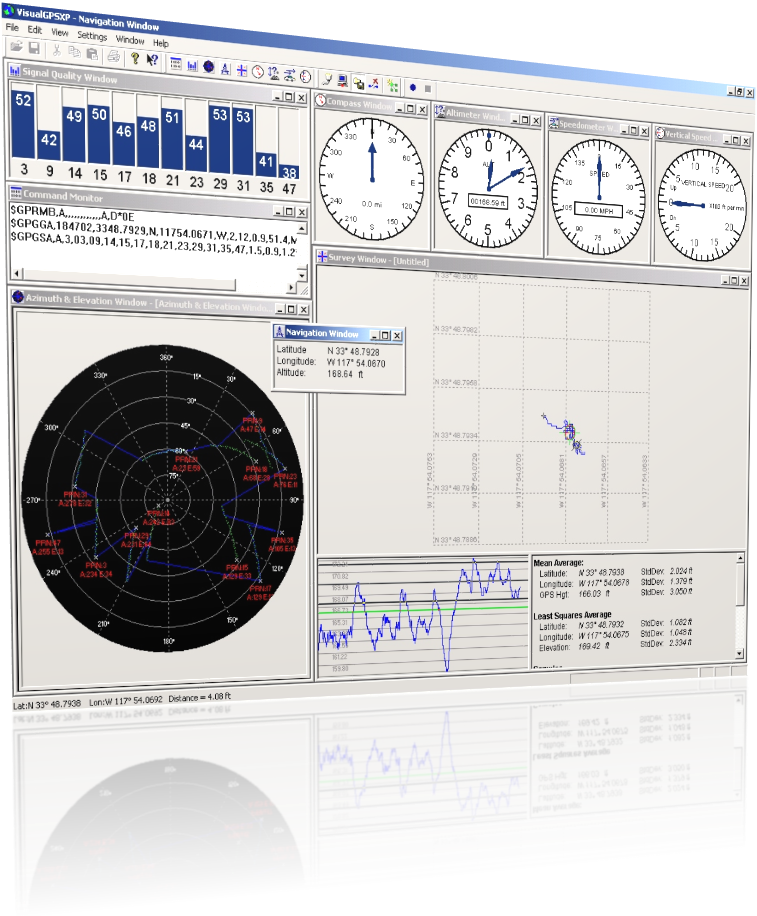
Task: Click Latitude value N 33° 48.7928
Action: point(353,352)
